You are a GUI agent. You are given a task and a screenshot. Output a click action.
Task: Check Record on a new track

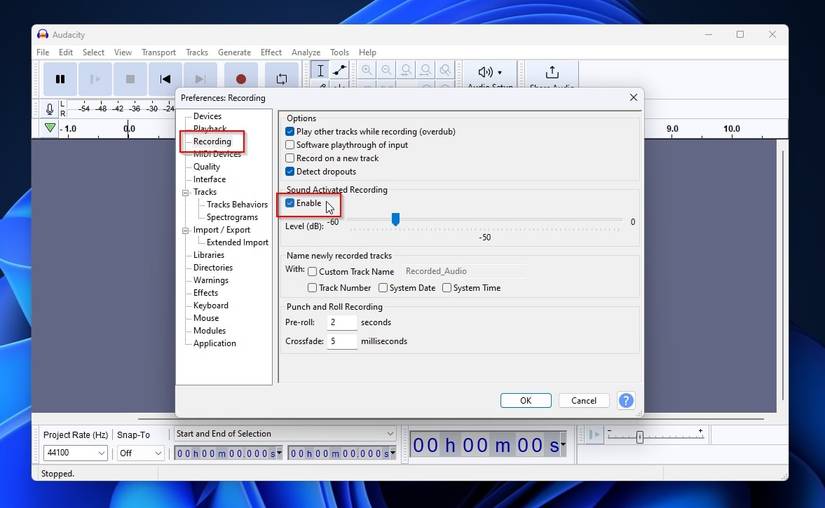click(289, 158)
